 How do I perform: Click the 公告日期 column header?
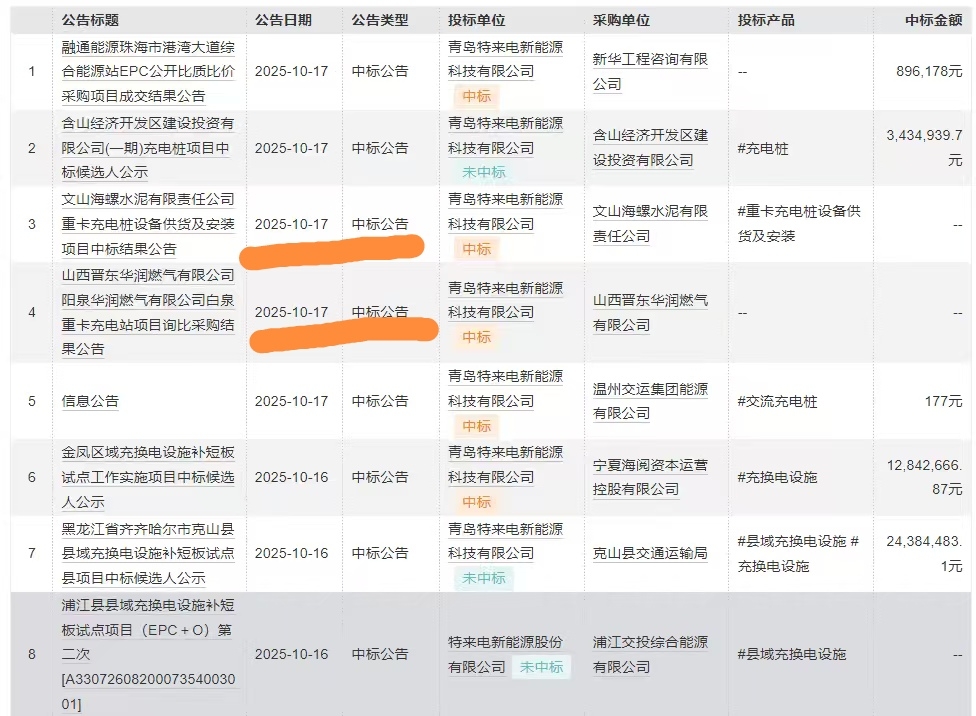283,20
